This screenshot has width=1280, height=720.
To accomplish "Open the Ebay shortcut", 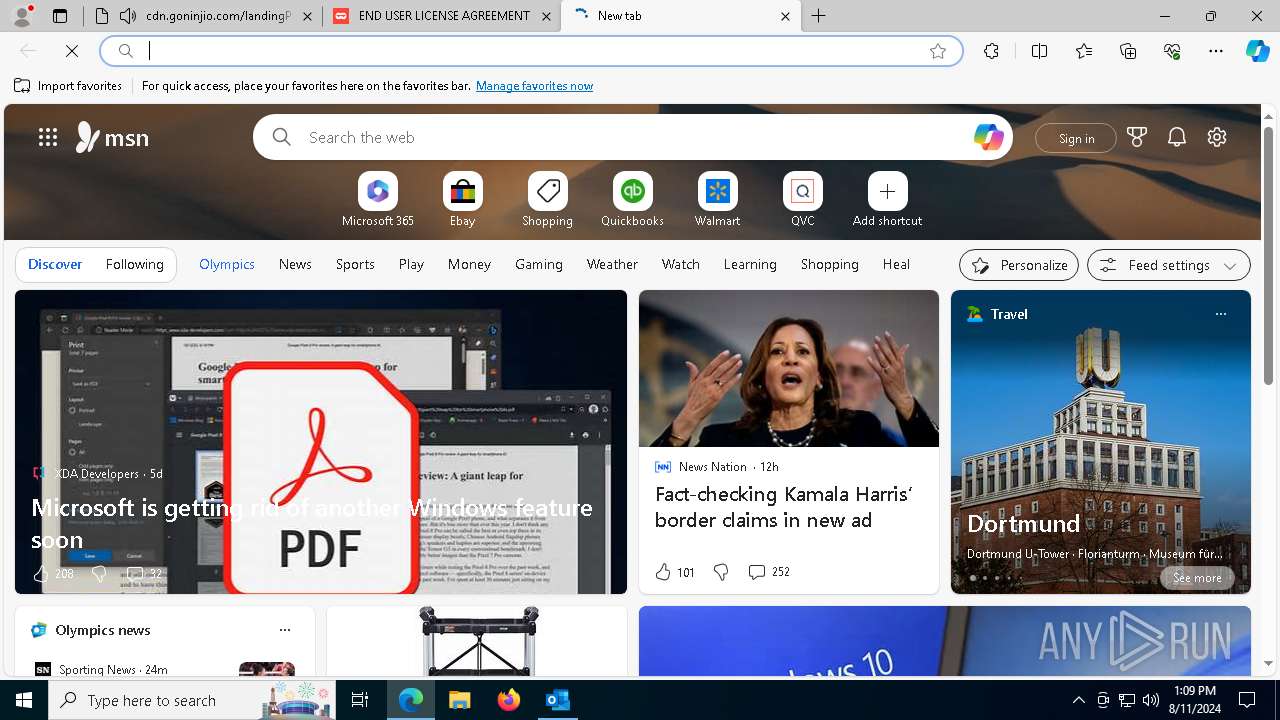I will pos(463,200).
